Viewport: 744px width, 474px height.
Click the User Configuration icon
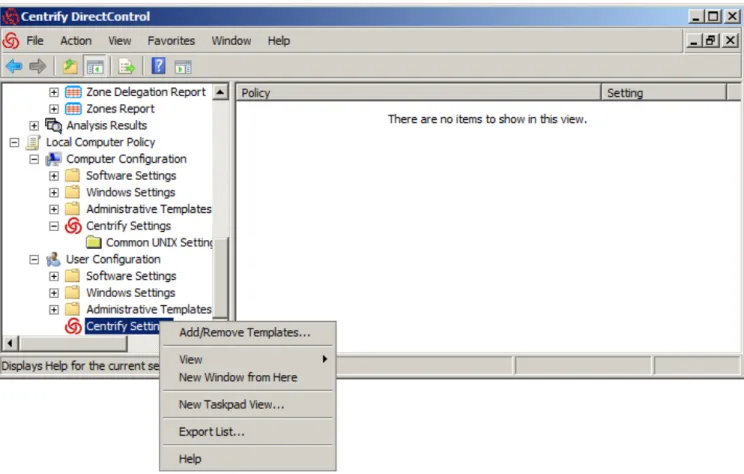(x=53, y=259)
